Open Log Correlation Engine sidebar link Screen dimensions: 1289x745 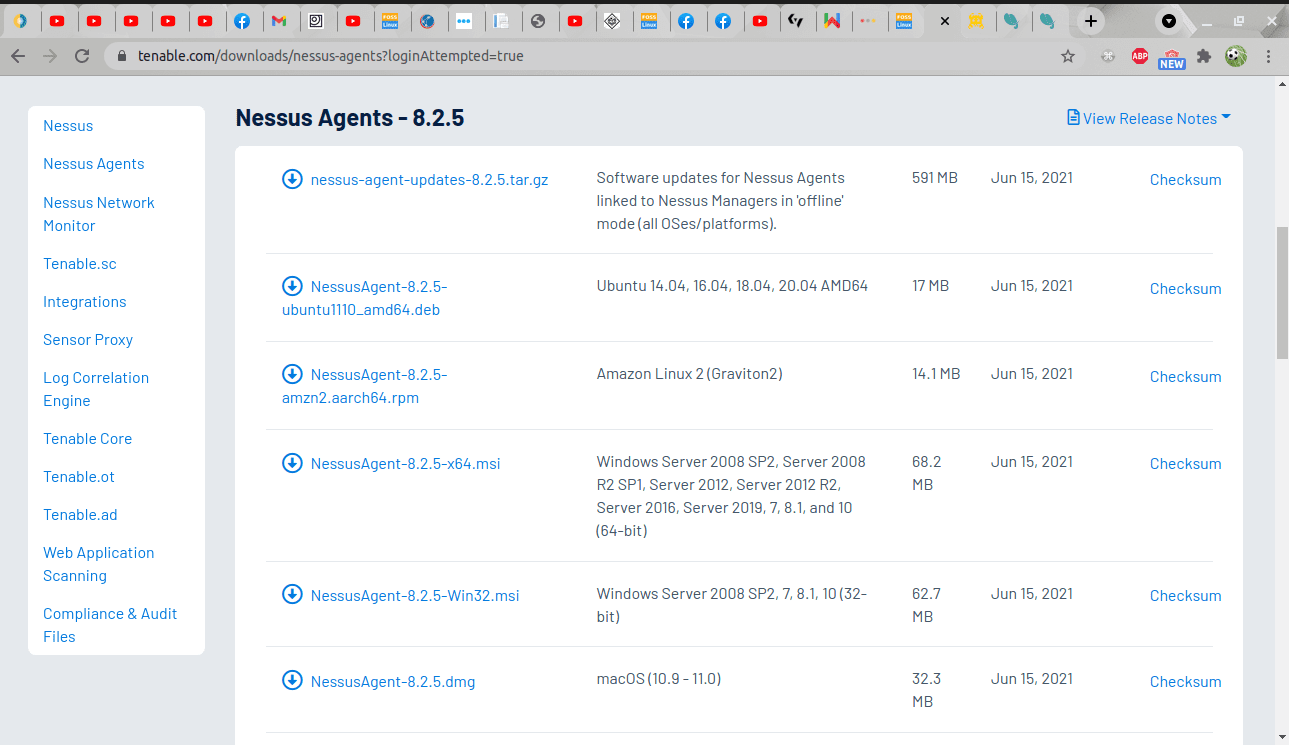[96, 389]
